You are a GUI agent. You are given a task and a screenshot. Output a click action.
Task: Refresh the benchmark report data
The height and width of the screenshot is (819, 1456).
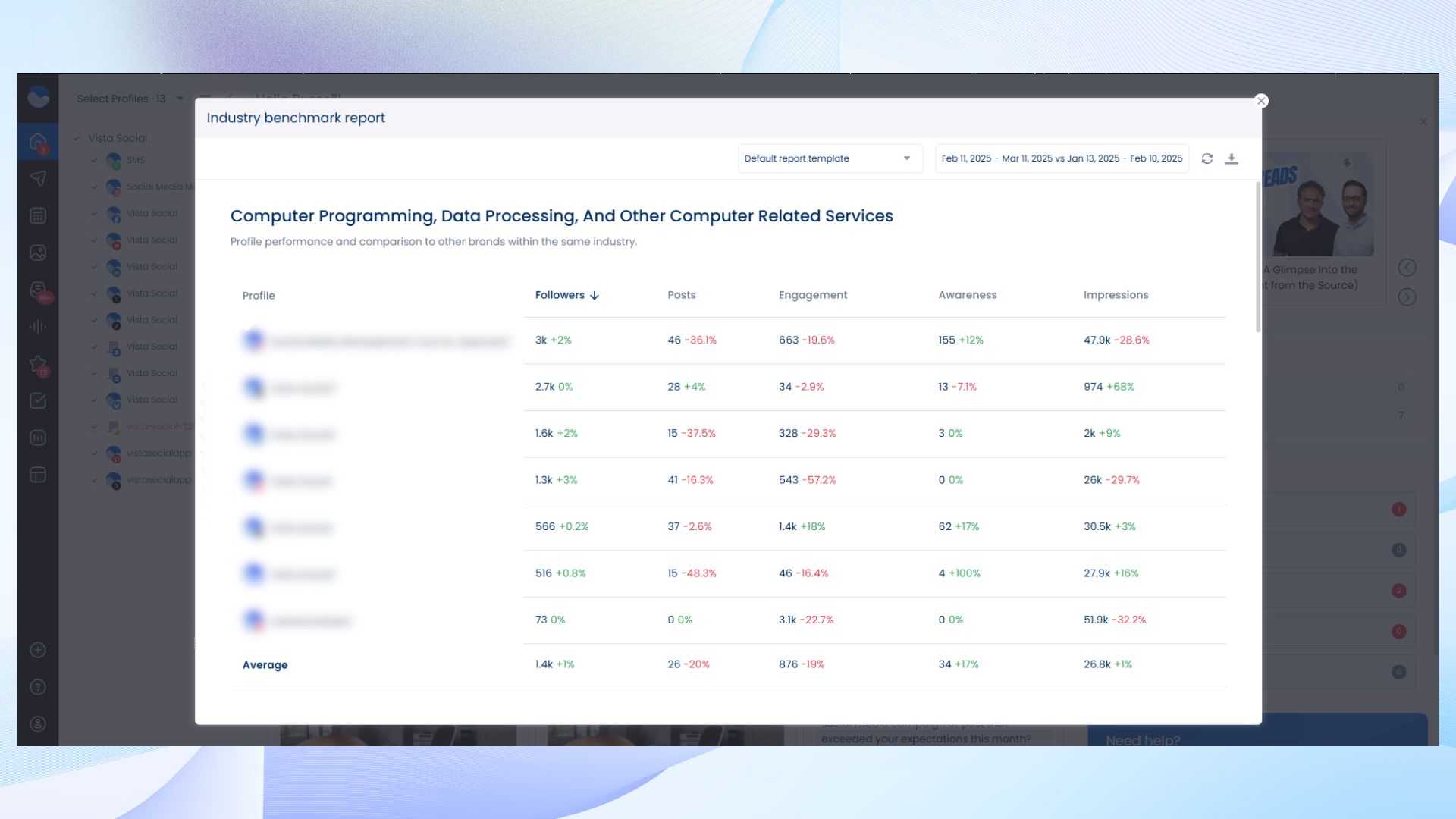(x=1207, y=158)
